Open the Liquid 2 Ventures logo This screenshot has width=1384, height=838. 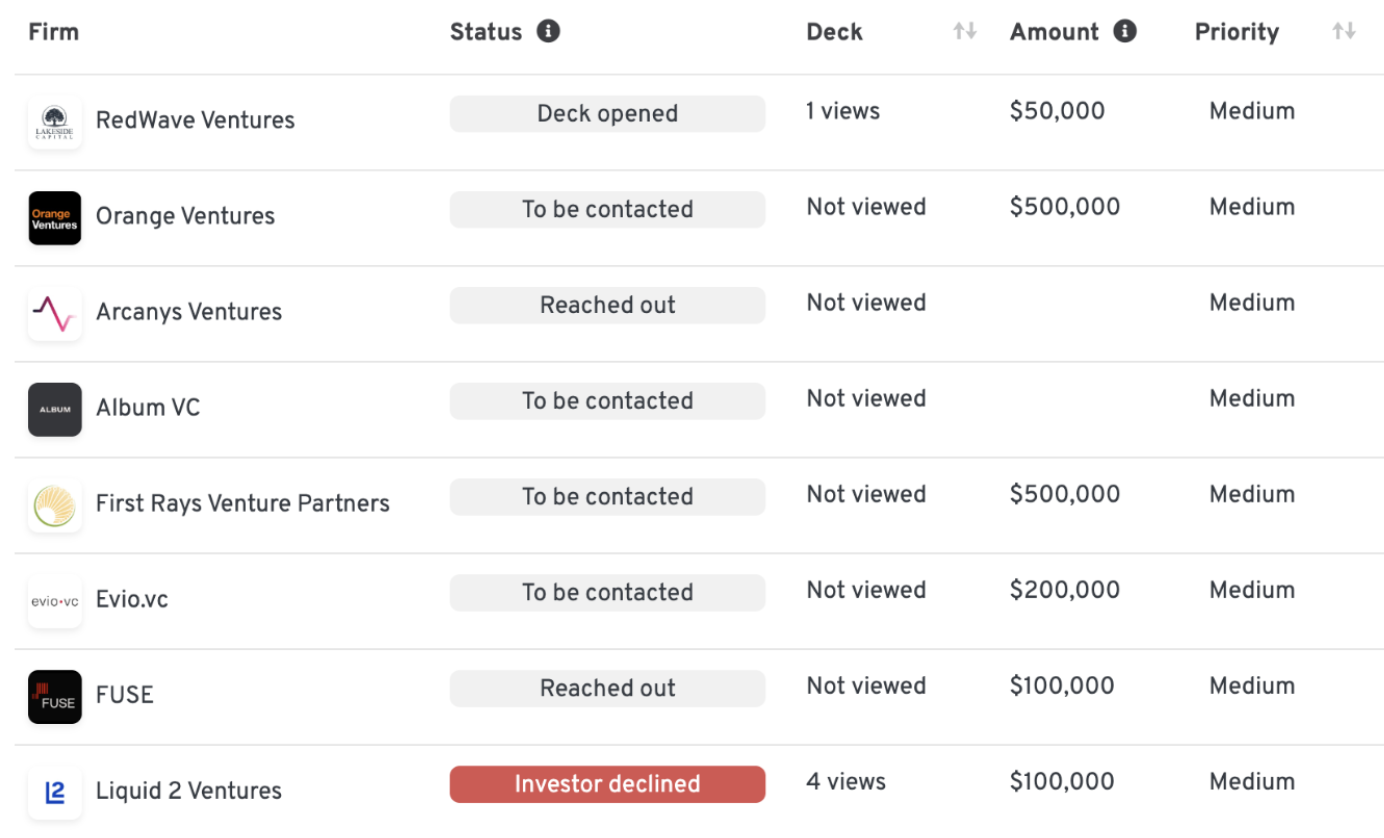coord(55,793)
